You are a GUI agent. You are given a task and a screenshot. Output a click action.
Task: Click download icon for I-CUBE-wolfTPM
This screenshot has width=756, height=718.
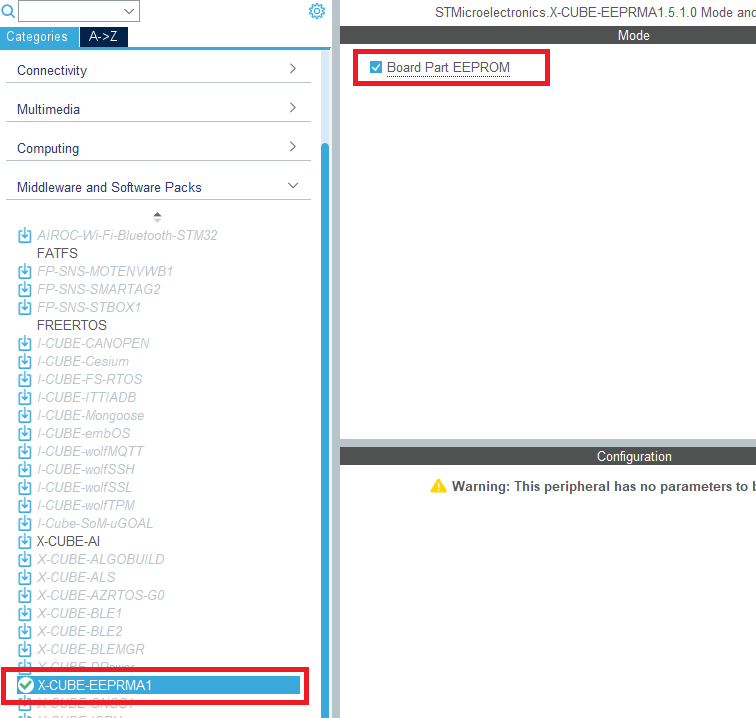(25, 505)
